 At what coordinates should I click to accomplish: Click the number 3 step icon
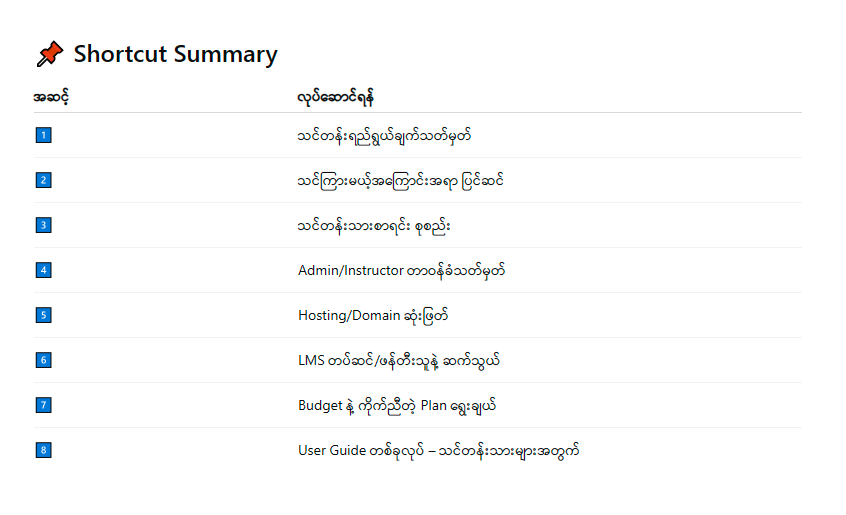click(x=44, y=225)
